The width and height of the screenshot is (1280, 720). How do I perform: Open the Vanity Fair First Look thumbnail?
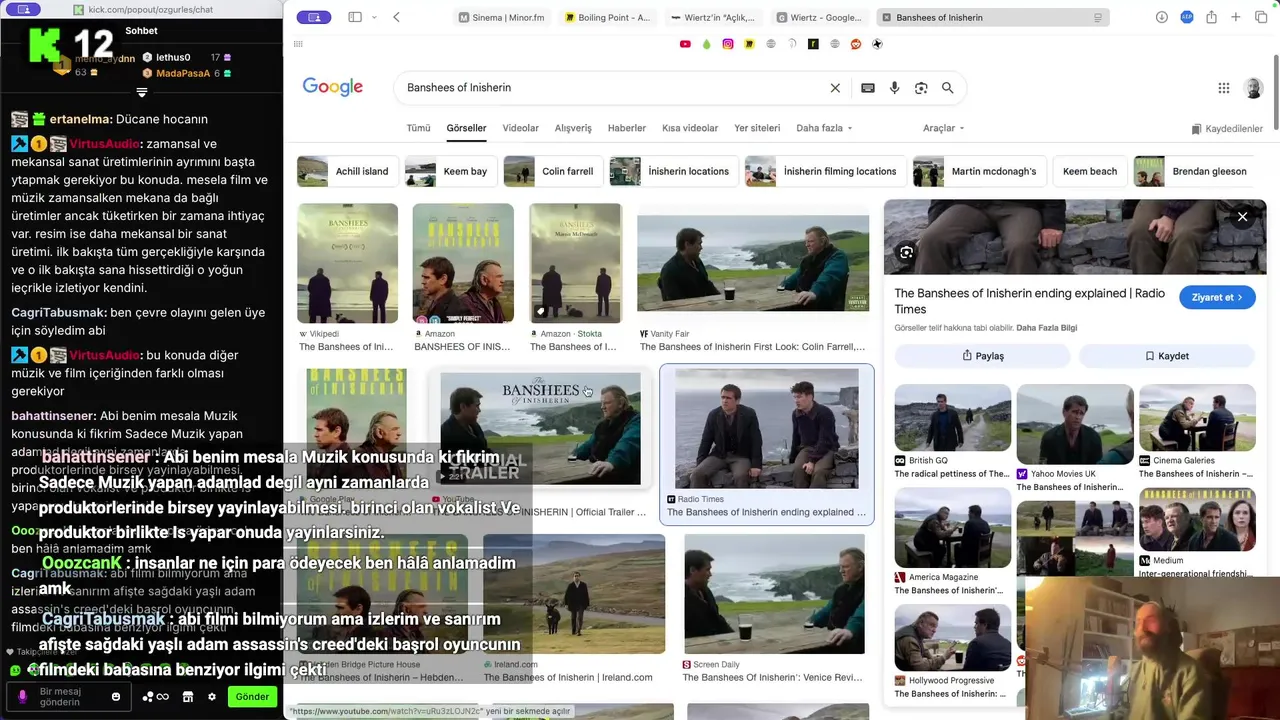(753, 263)
